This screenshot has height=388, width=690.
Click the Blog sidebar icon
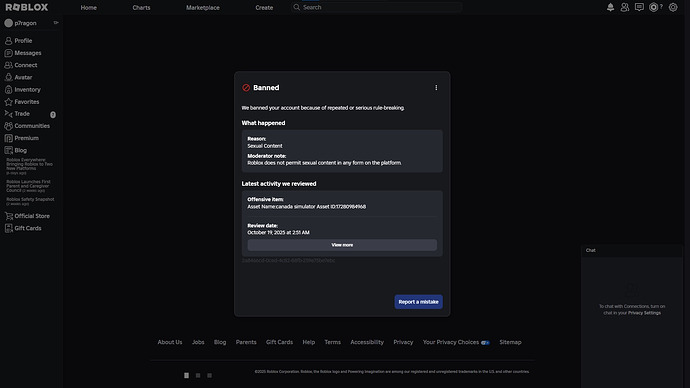[8, 150]
